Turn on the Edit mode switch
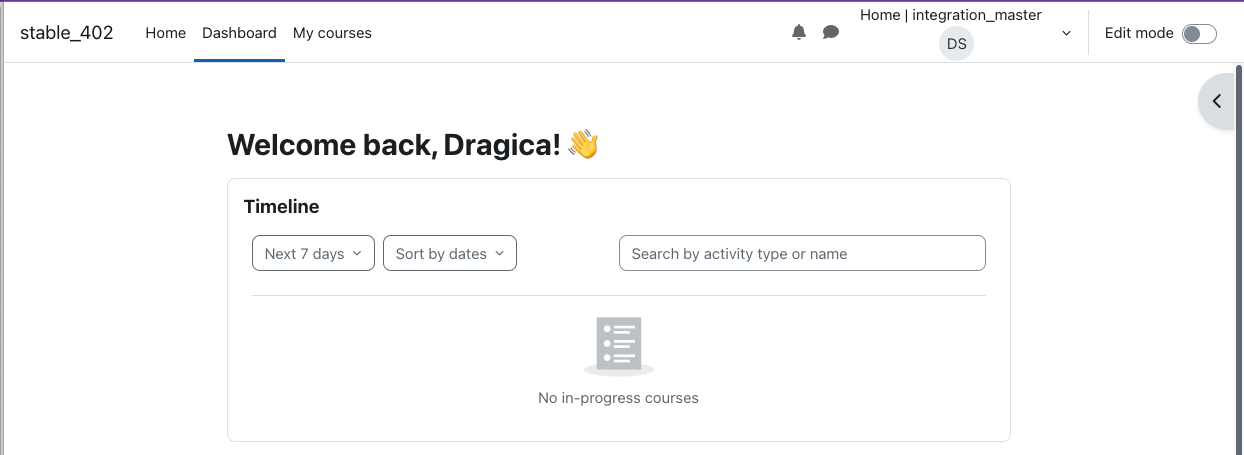 (x=1199, y=34)
